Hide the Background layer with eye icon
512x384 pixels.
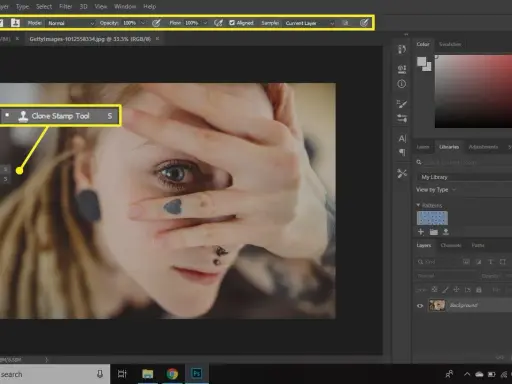coord(420,305)
